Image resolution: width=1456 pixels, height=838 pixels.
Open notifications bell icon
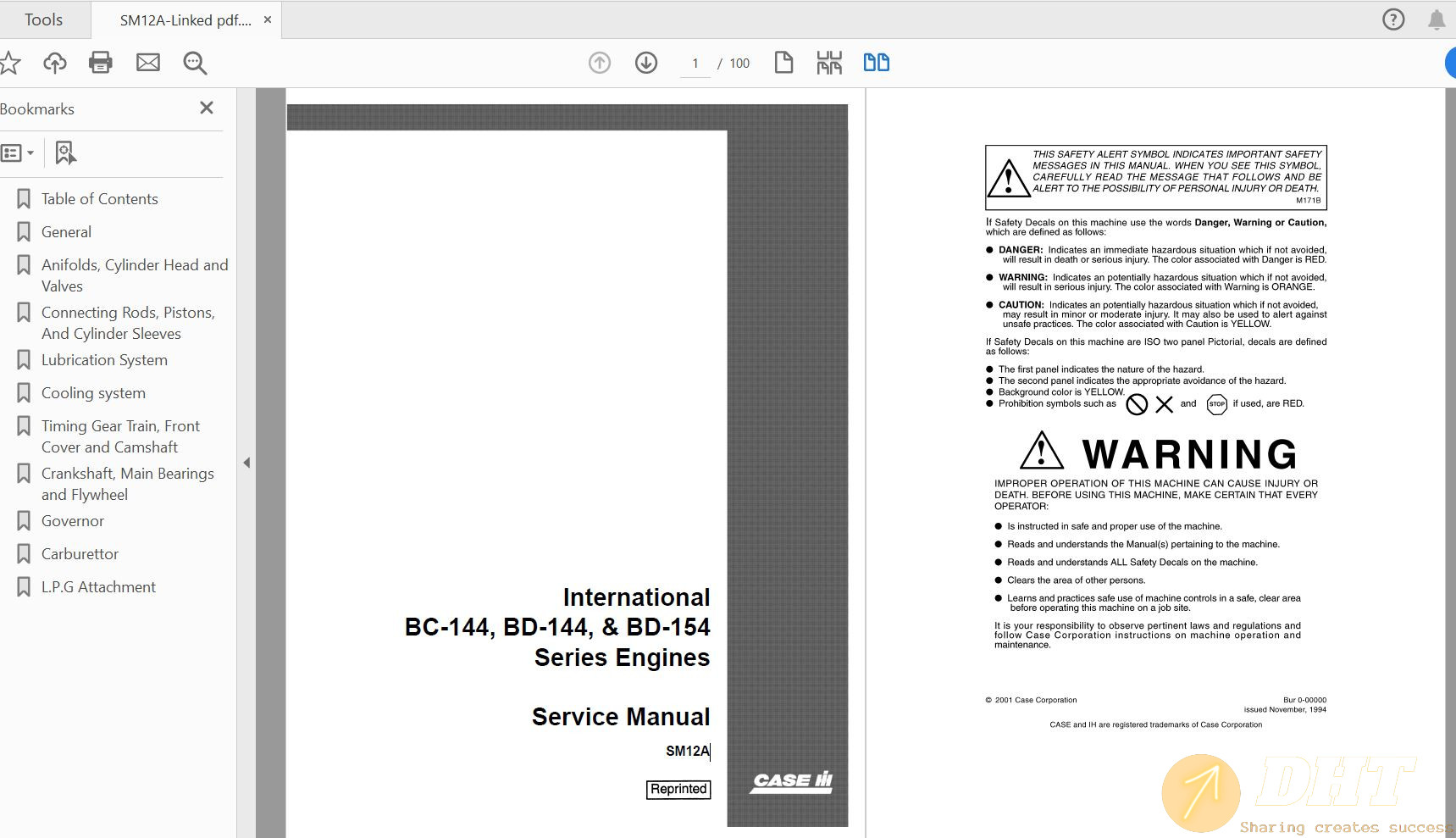1437,19
